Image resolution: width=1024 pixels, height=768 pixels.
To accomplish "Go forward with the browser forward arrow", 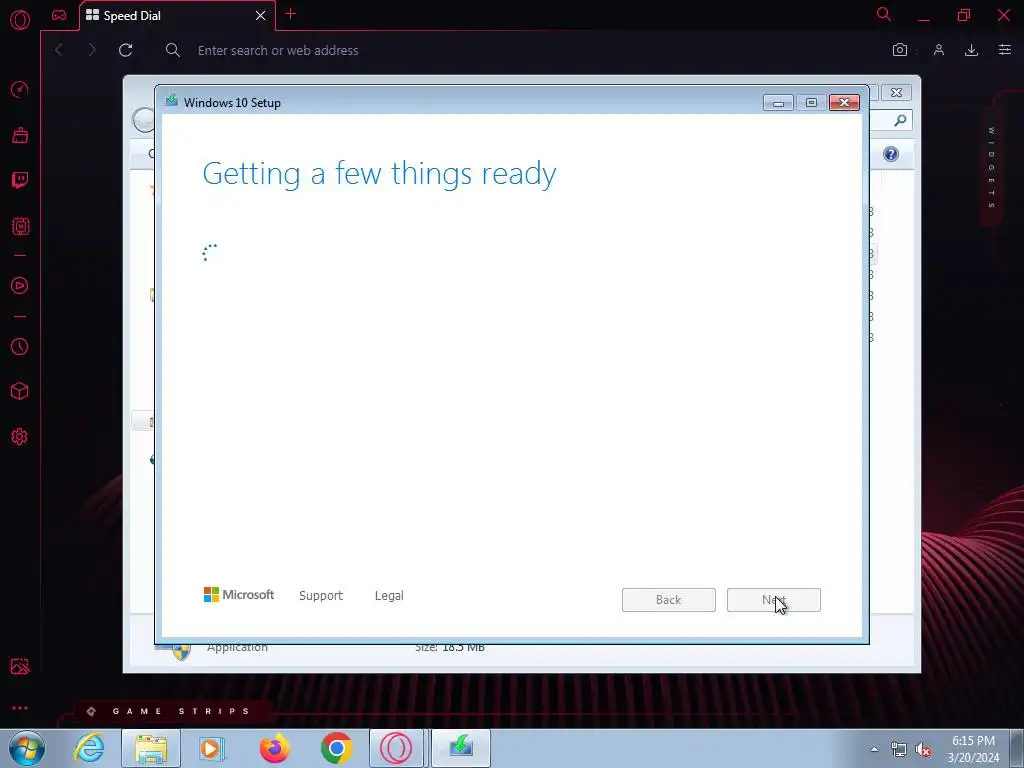I will [91, 50].
